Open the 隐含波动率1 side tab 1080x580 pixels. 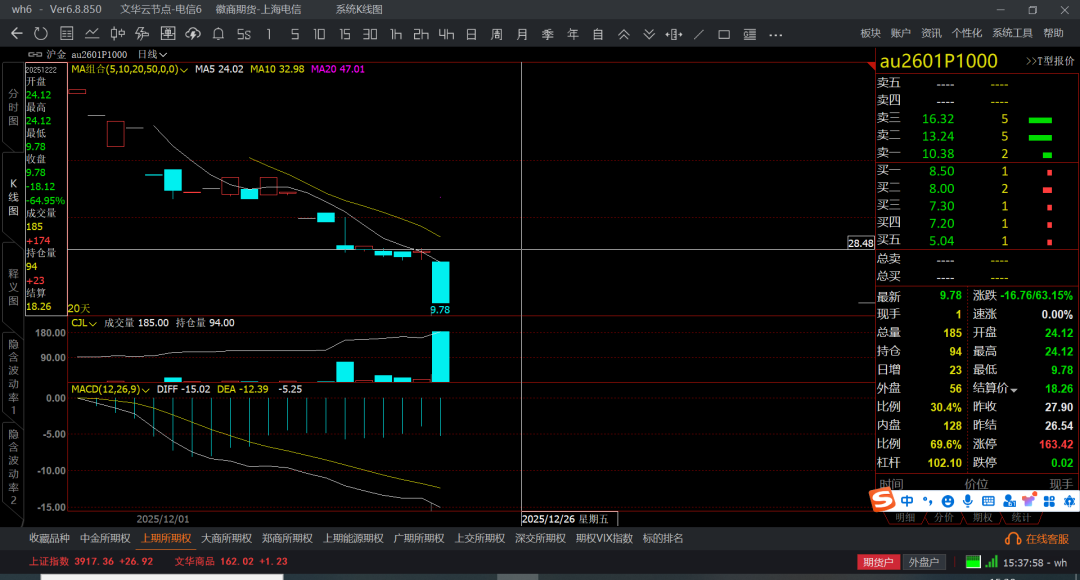click(13, 377)
